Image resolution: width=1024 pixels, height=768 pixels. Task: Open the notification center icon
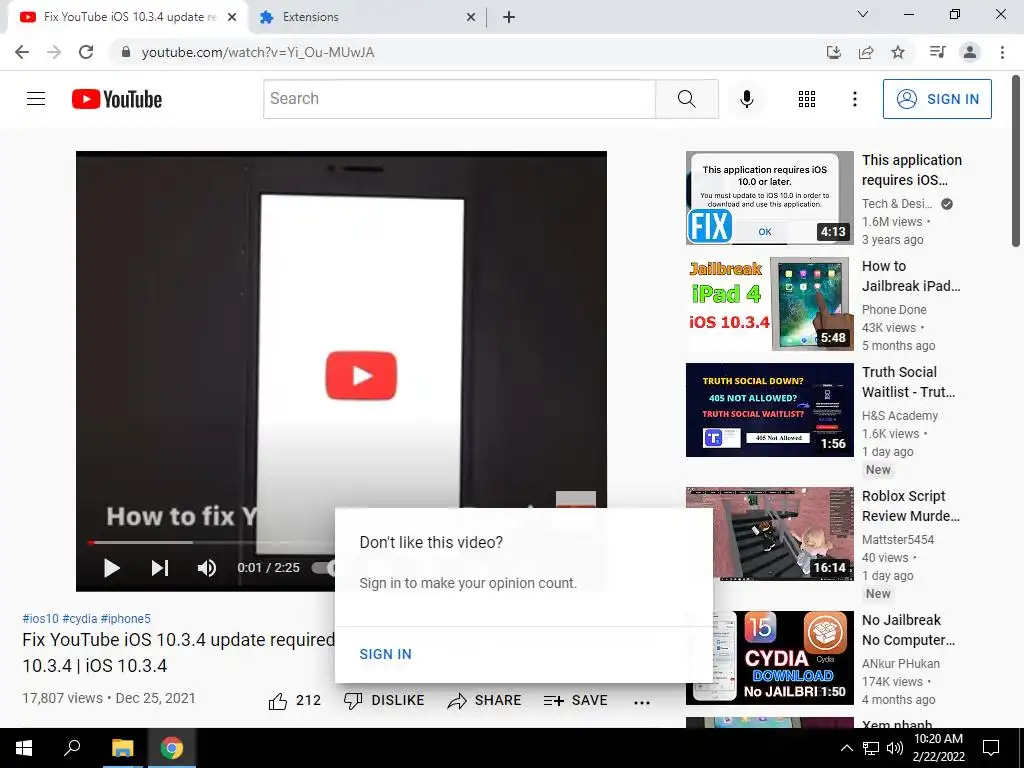coord(991,748)
